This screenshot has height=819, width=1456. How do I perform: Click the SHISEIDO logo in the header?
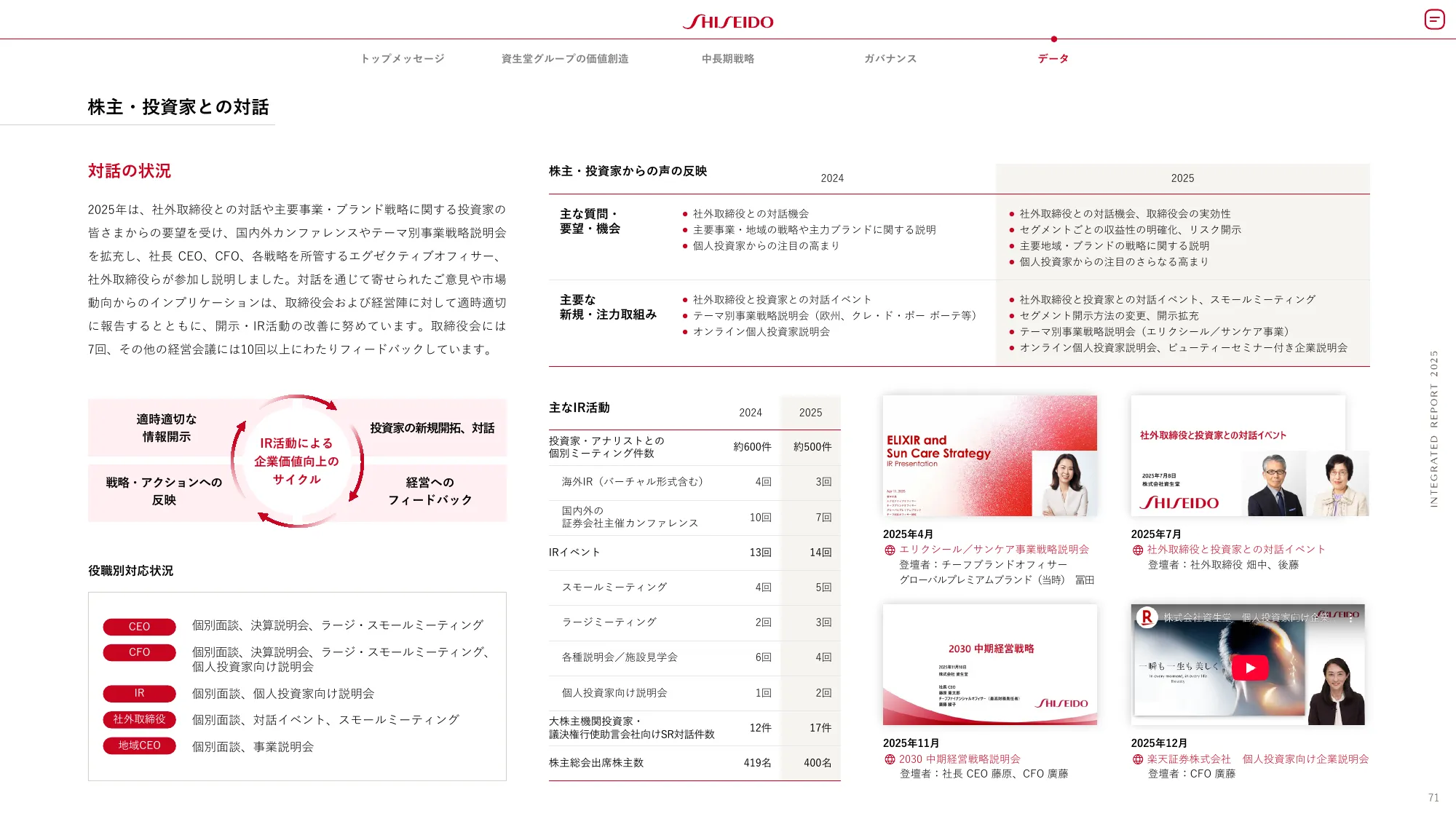tap(728, 22)
